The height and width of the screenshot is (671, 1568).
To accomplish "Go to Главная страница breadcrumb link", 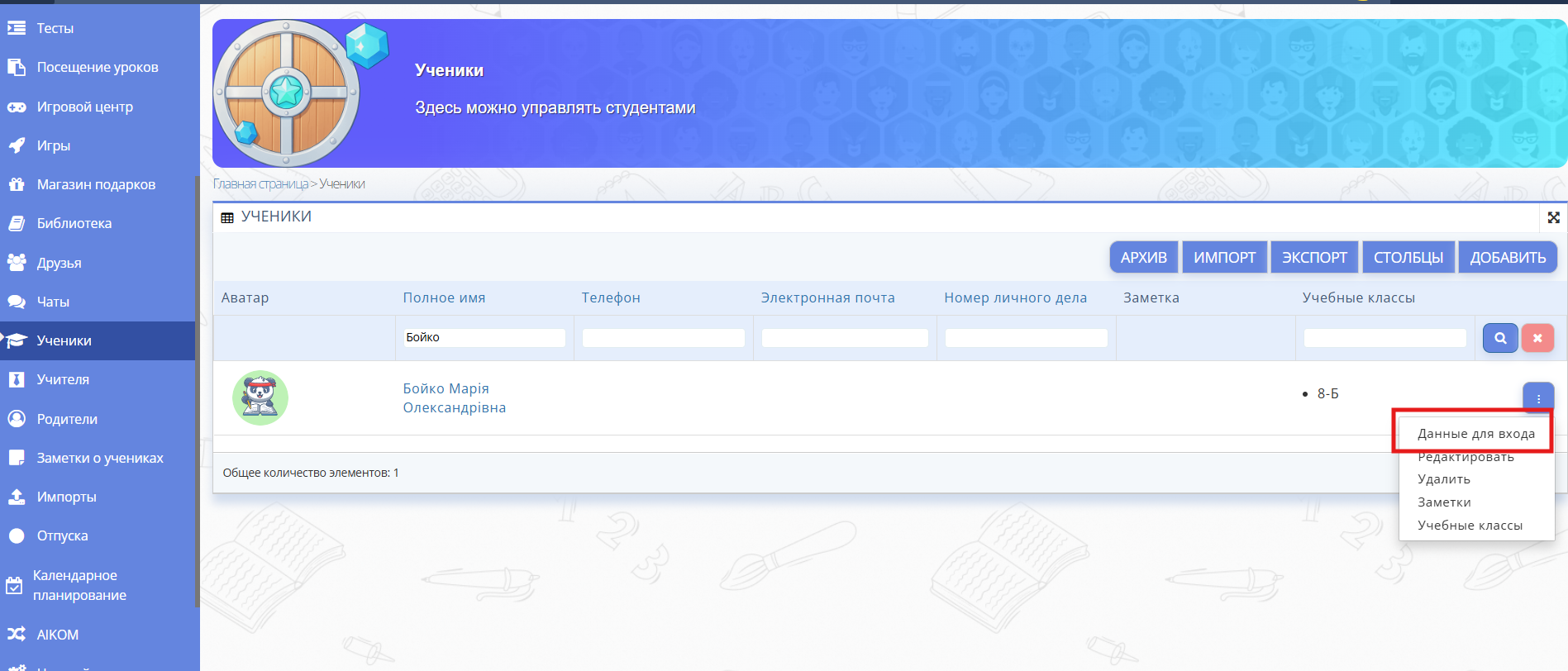I will click(x=260, y=184).
